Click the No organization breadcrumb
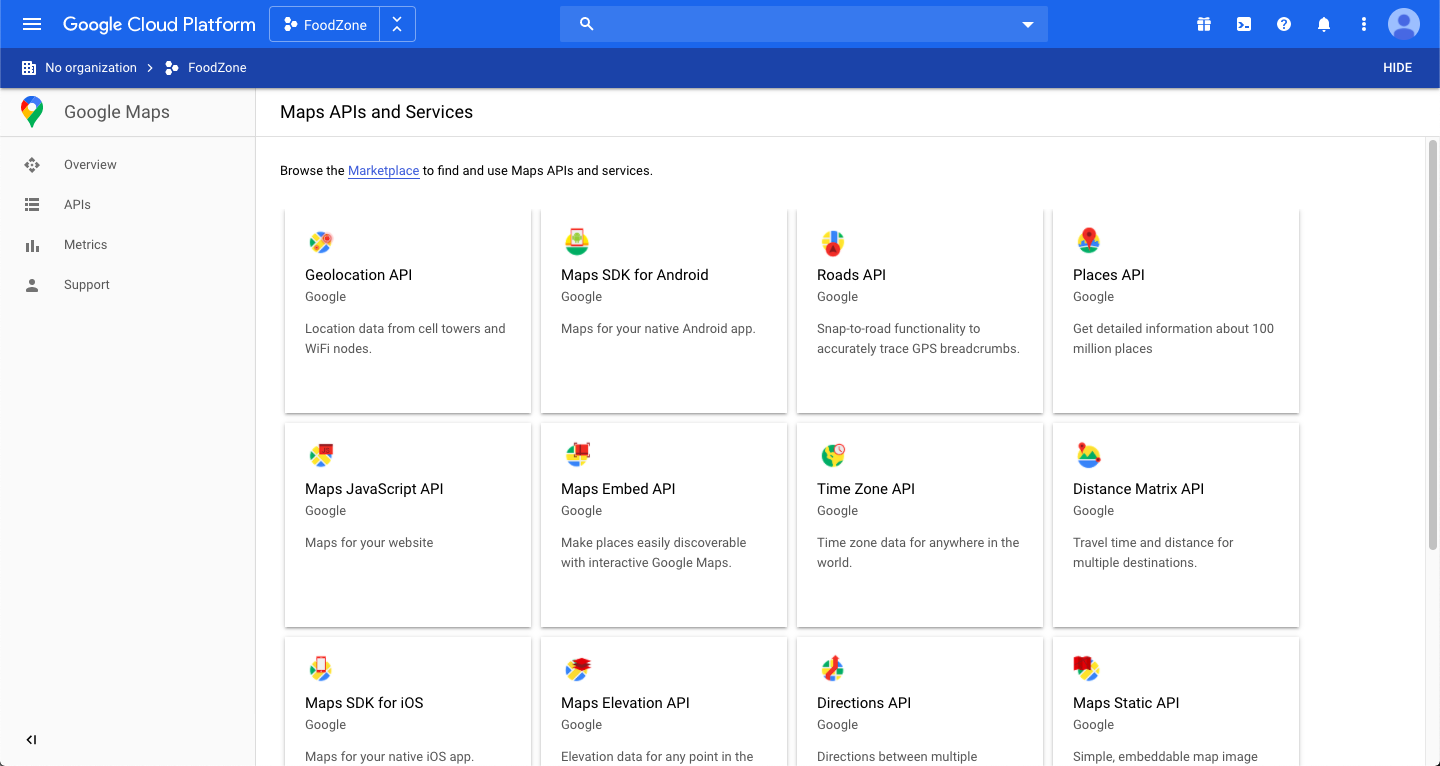1440x766 pixels. [91, 68]
